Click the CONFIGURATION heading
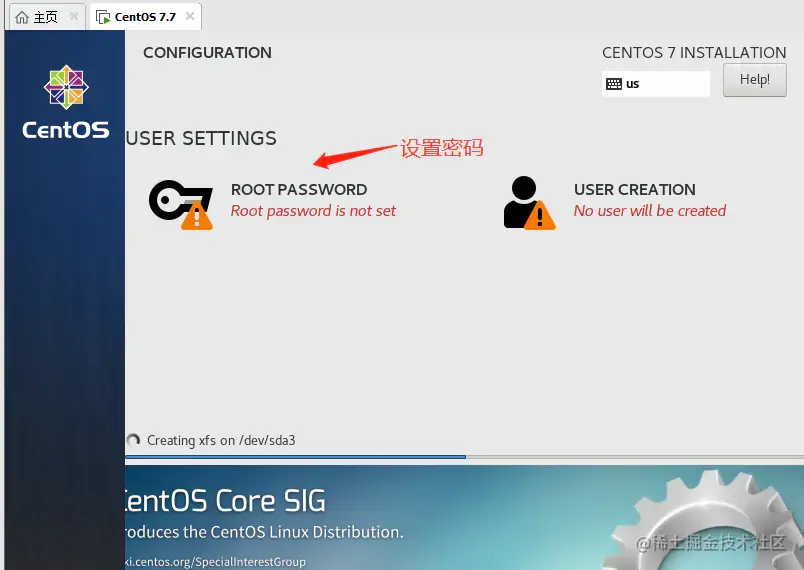Screen dimensions: 804x570 207,53
